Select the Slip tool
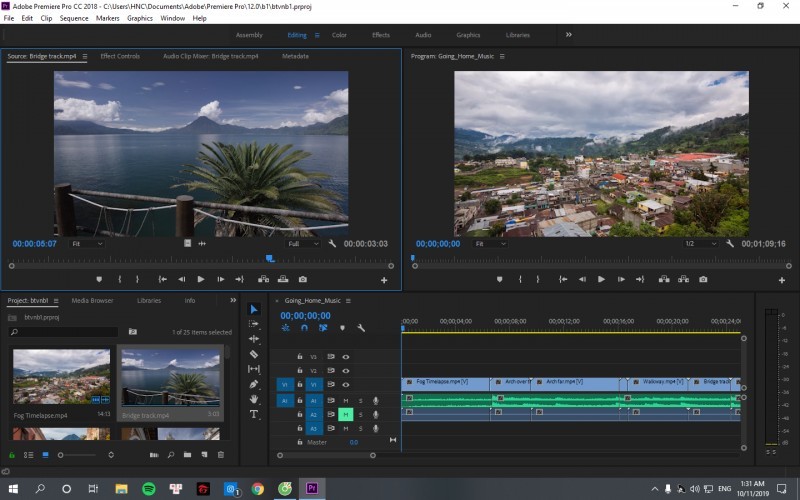The height and width of the screenshot is (500, 800). coord(254,369)
